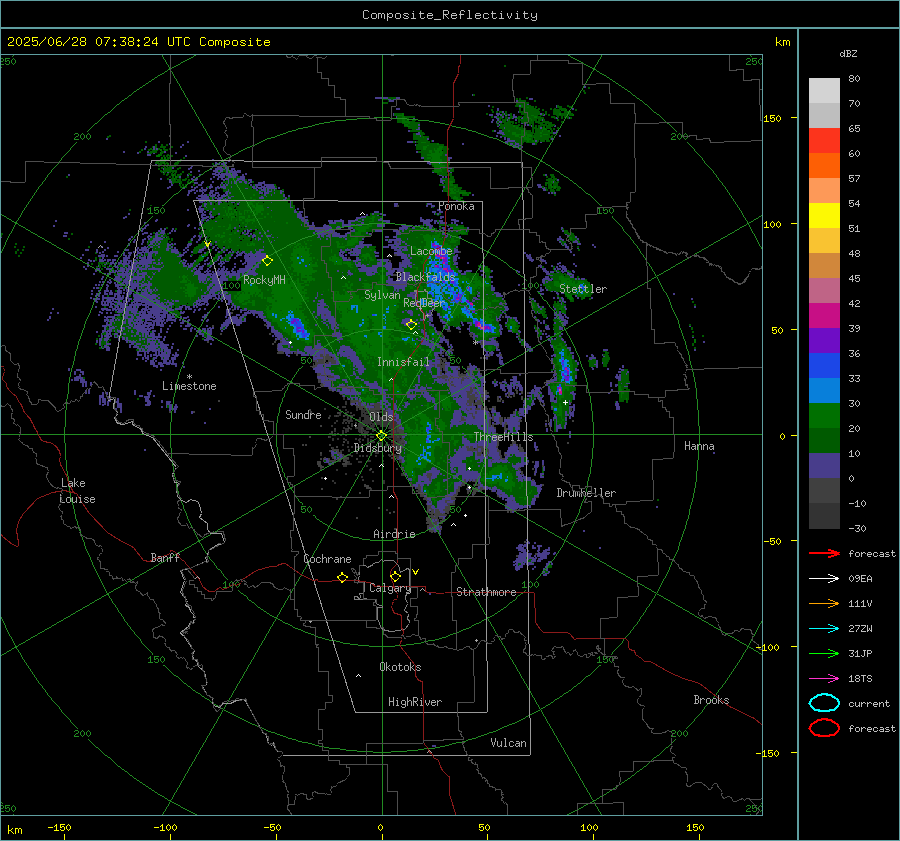Click the yellow diamond marker above Calgary
900x841 pixels.
click(395, 576)
